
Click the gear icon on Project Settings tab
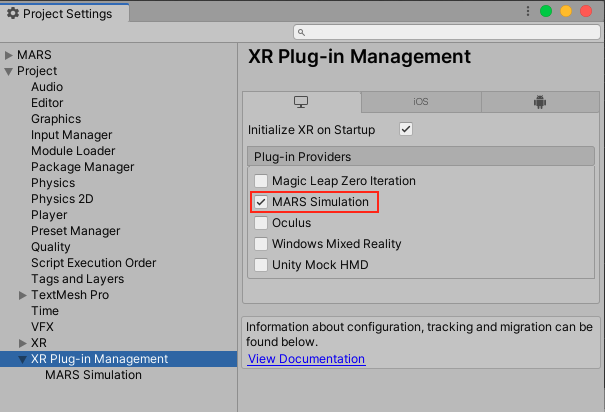(x=12, y=14)
